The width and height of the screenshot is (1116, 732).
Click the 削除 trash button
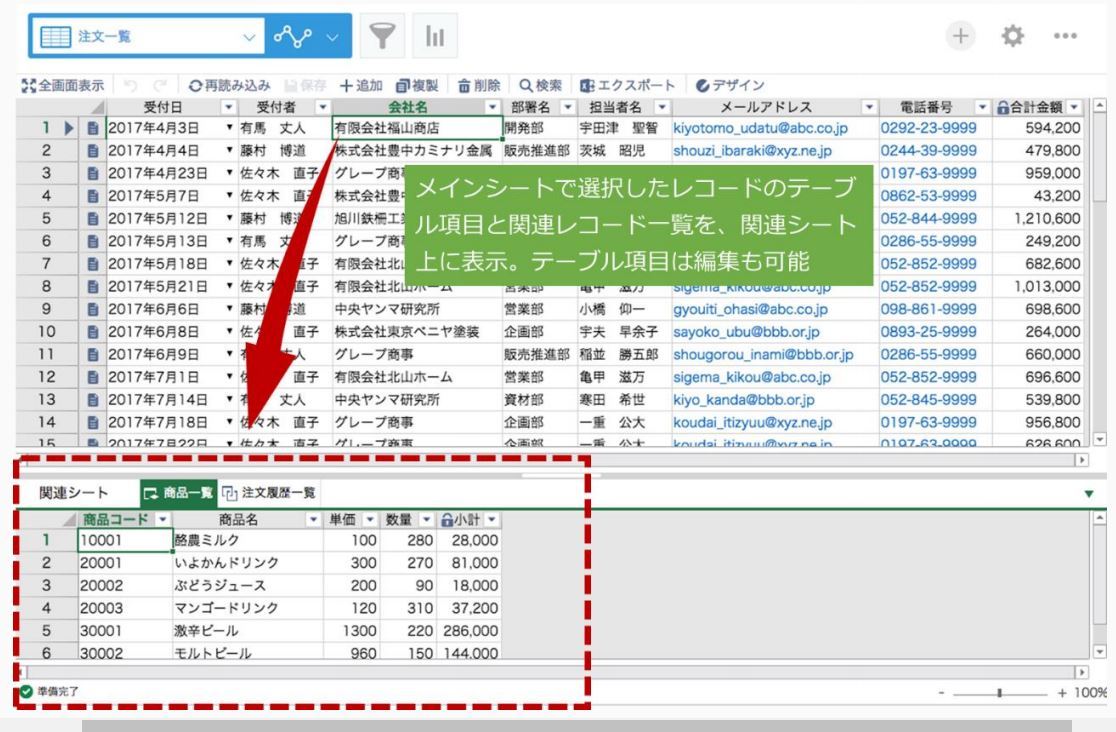pyautogui.click(x=479, y=87)
